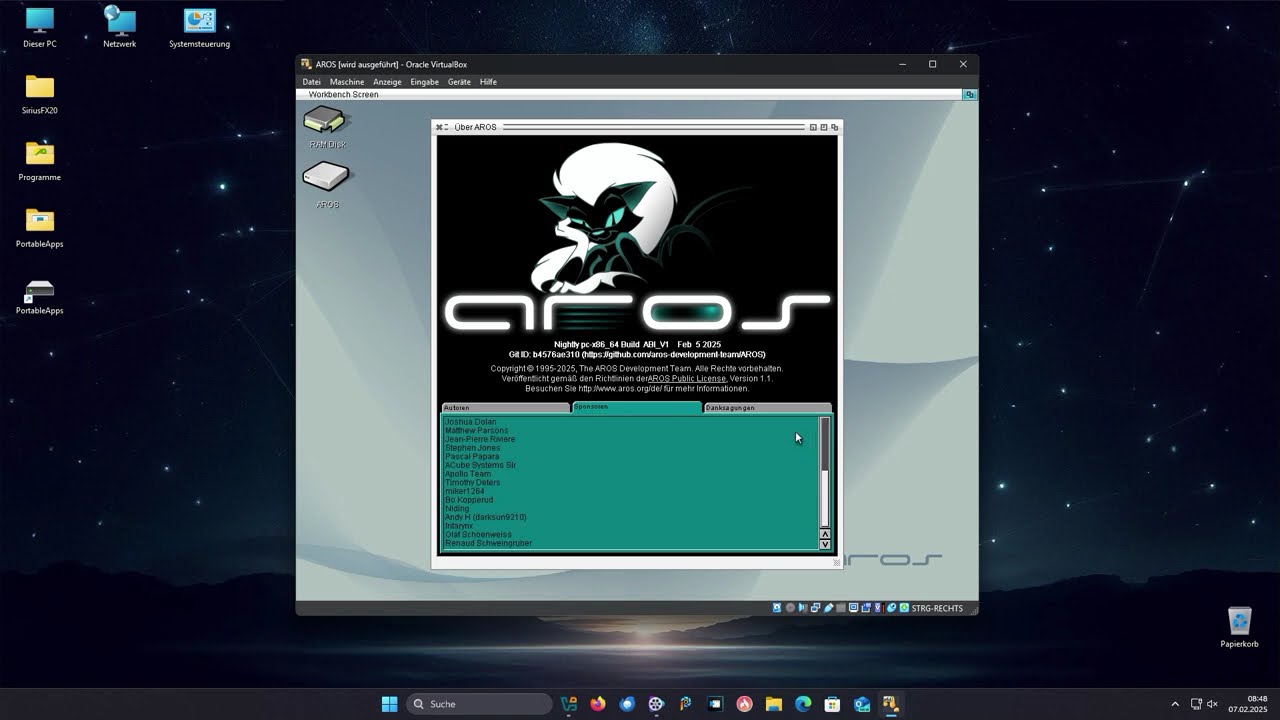Click the sponsors list scrollbar thumb
This screenshot has width=1280, height=720.
tap(825, 443)
